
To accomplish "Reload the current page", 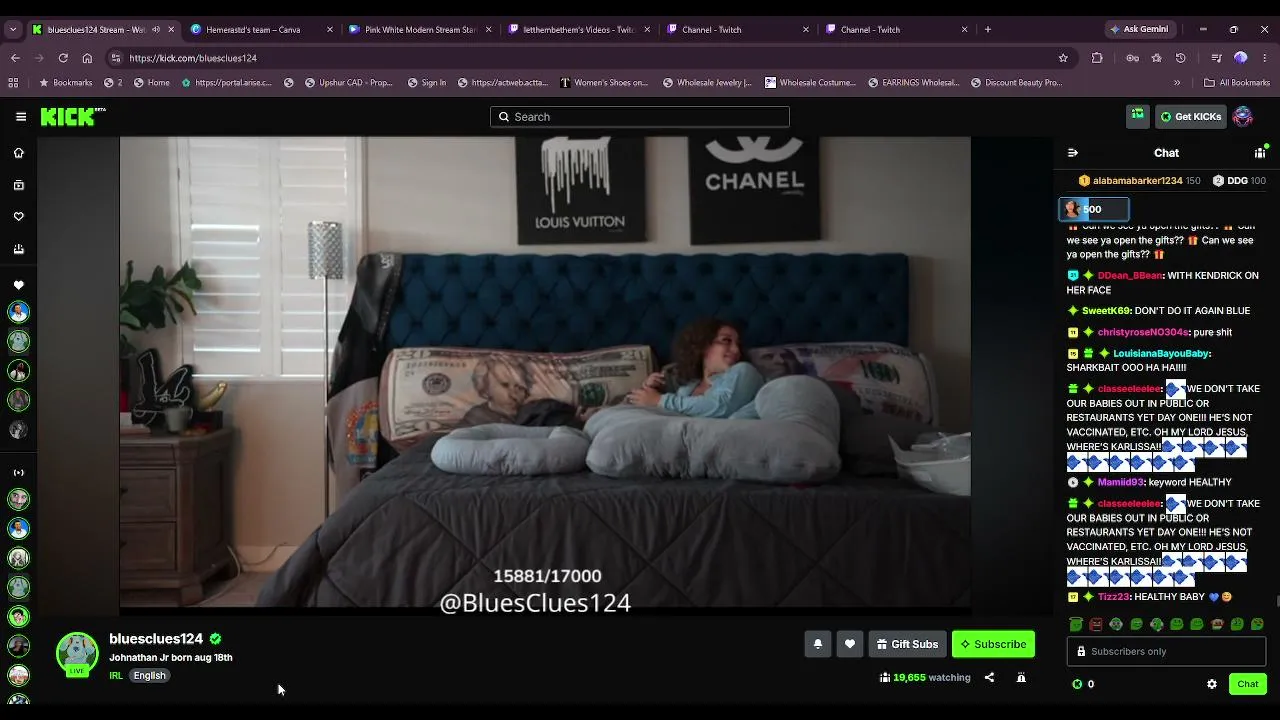I will 63,58.
